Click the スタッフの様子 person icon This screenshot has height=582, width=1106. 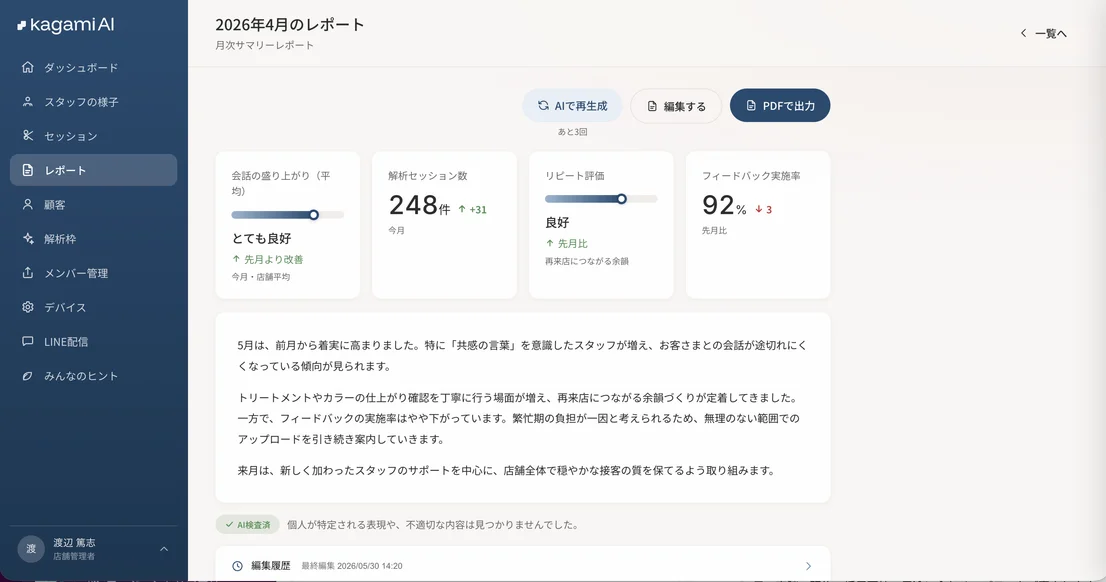[28, 102]
